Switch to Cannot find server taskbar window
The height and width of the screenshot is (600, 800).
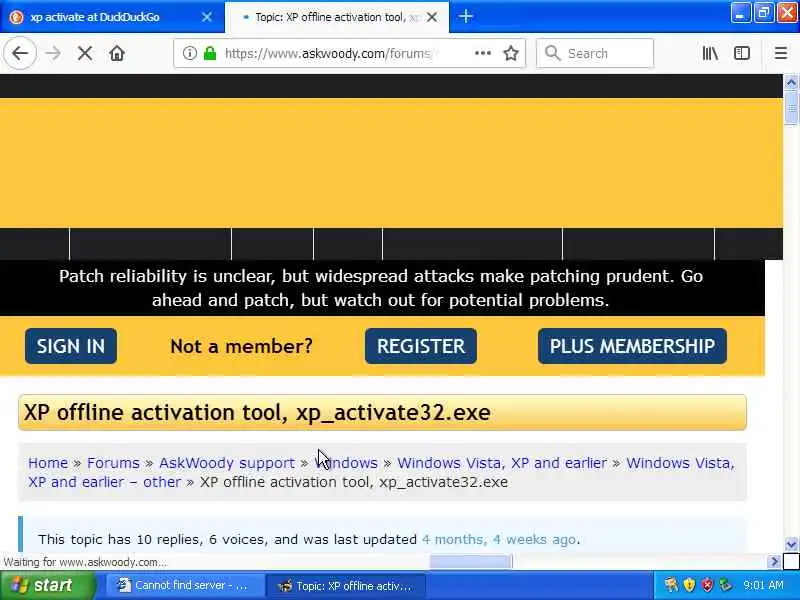click(x=184, y=586)
